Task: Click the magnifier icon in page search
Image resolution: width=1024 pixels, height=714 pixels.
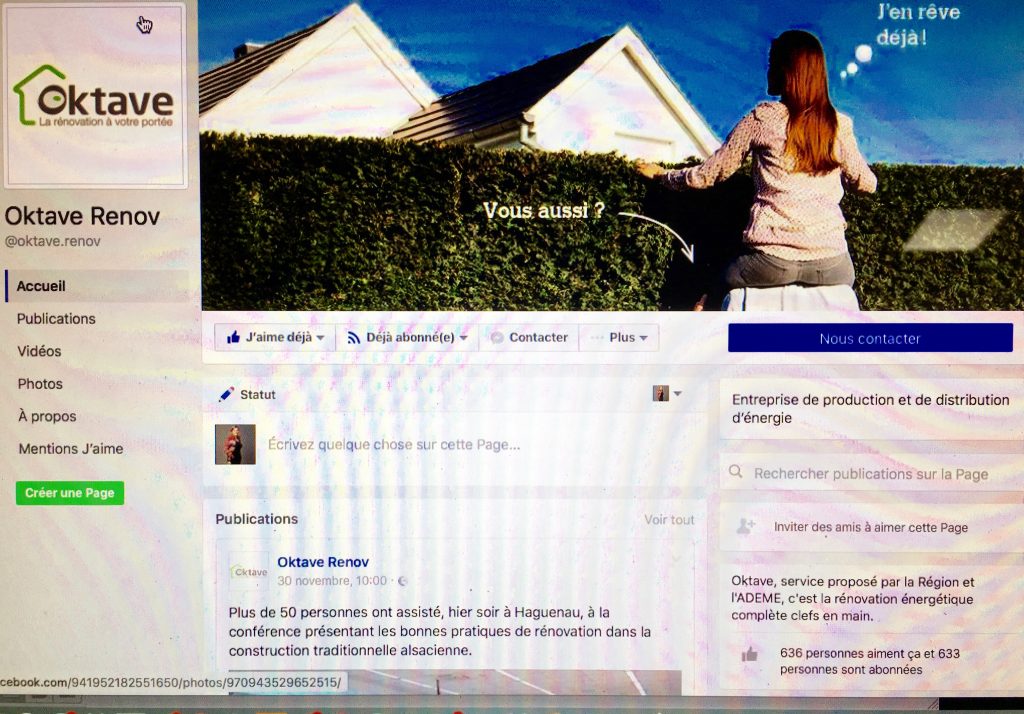Action: click(735, 472)
